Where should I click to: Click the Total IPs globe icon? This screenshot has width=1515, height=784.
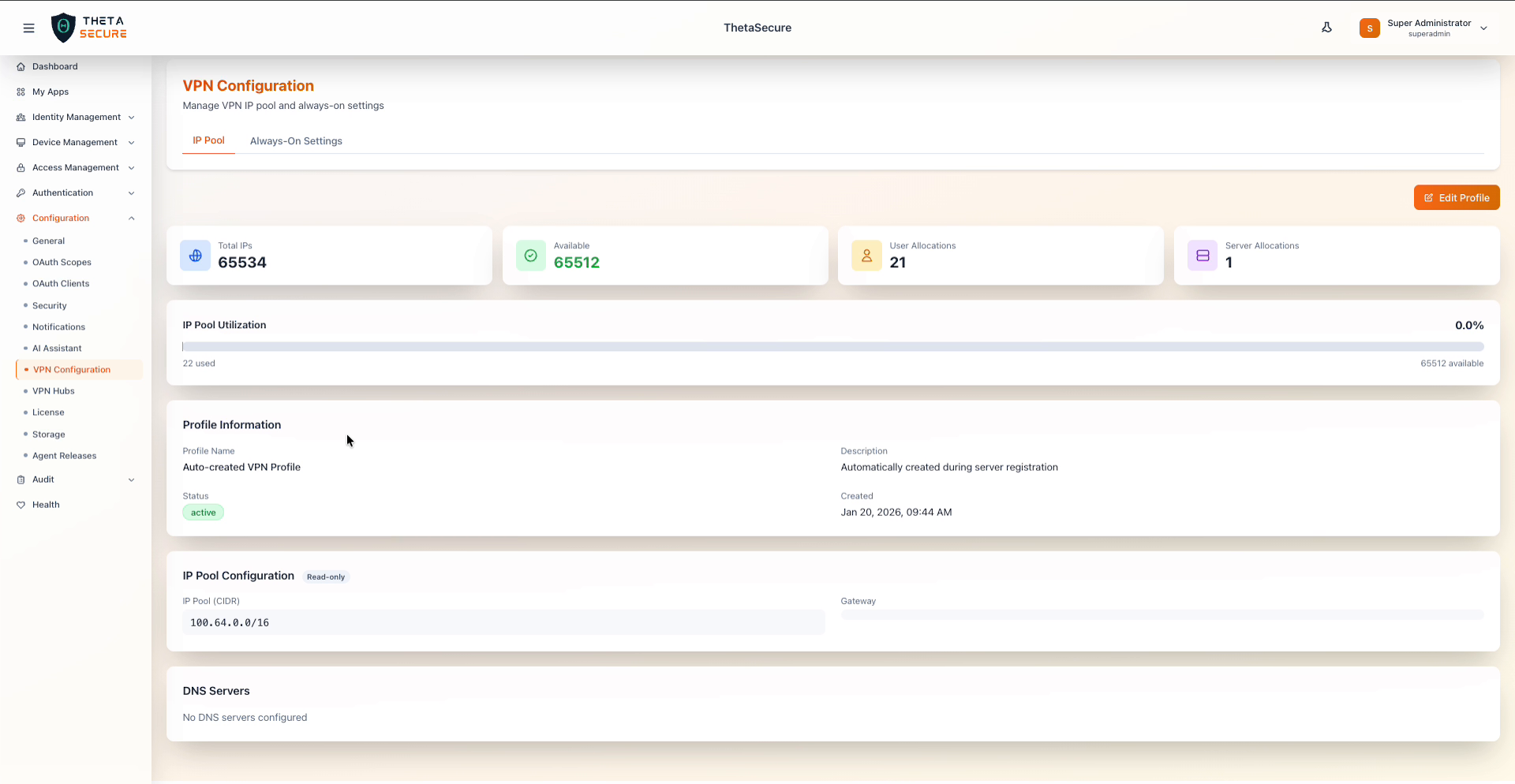(195, 256)
